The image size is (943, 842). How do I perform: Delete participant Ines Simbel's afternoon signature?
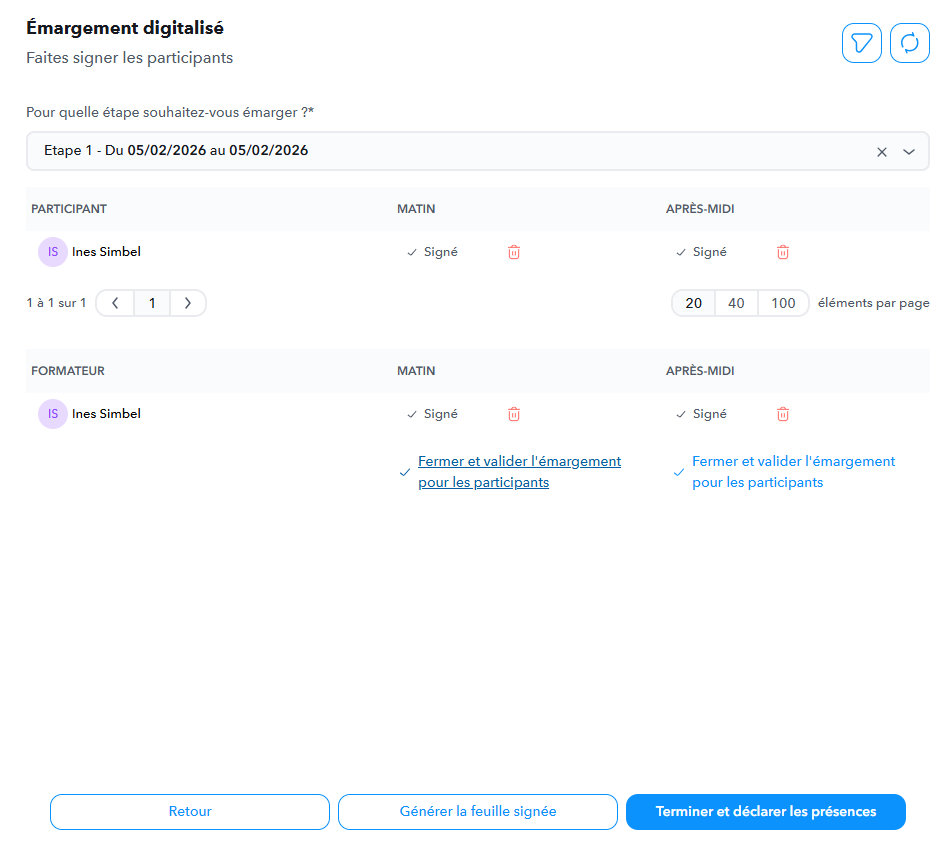(x=782, y=252)
